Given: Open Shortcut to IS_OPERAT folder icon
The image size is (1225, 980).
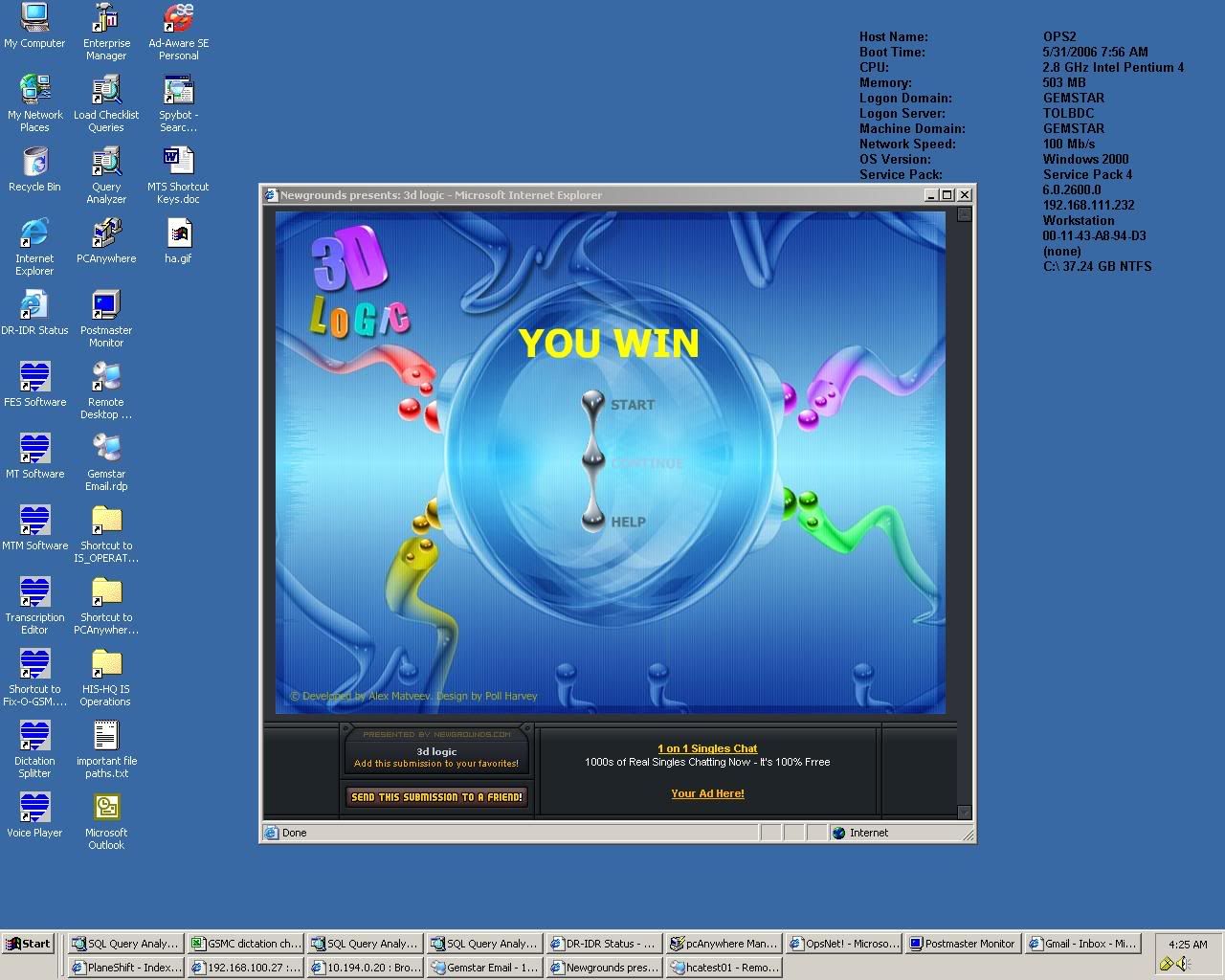Looking at the screenshot, I should 106,534.
